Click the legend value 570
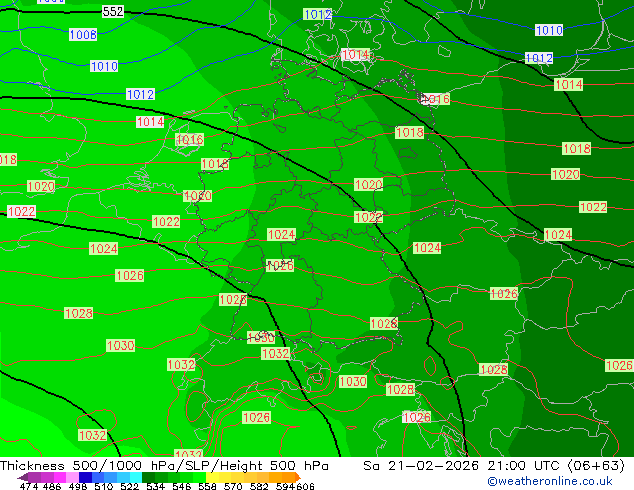Screen dimensions: 634x490 click(233, 486)
